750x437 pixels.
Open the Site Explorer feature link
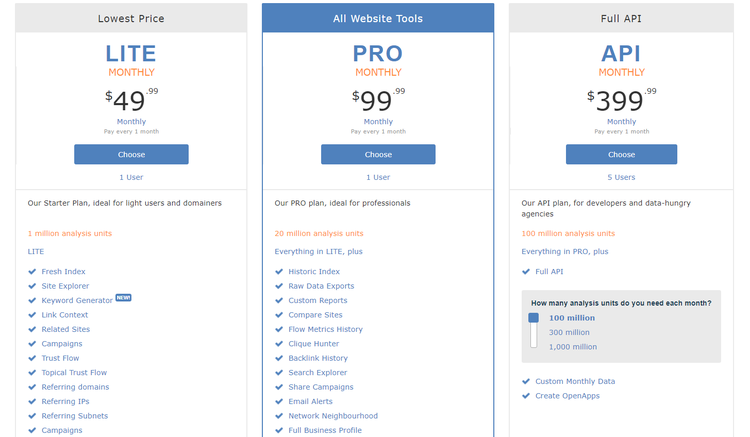(x=65, y=286)
